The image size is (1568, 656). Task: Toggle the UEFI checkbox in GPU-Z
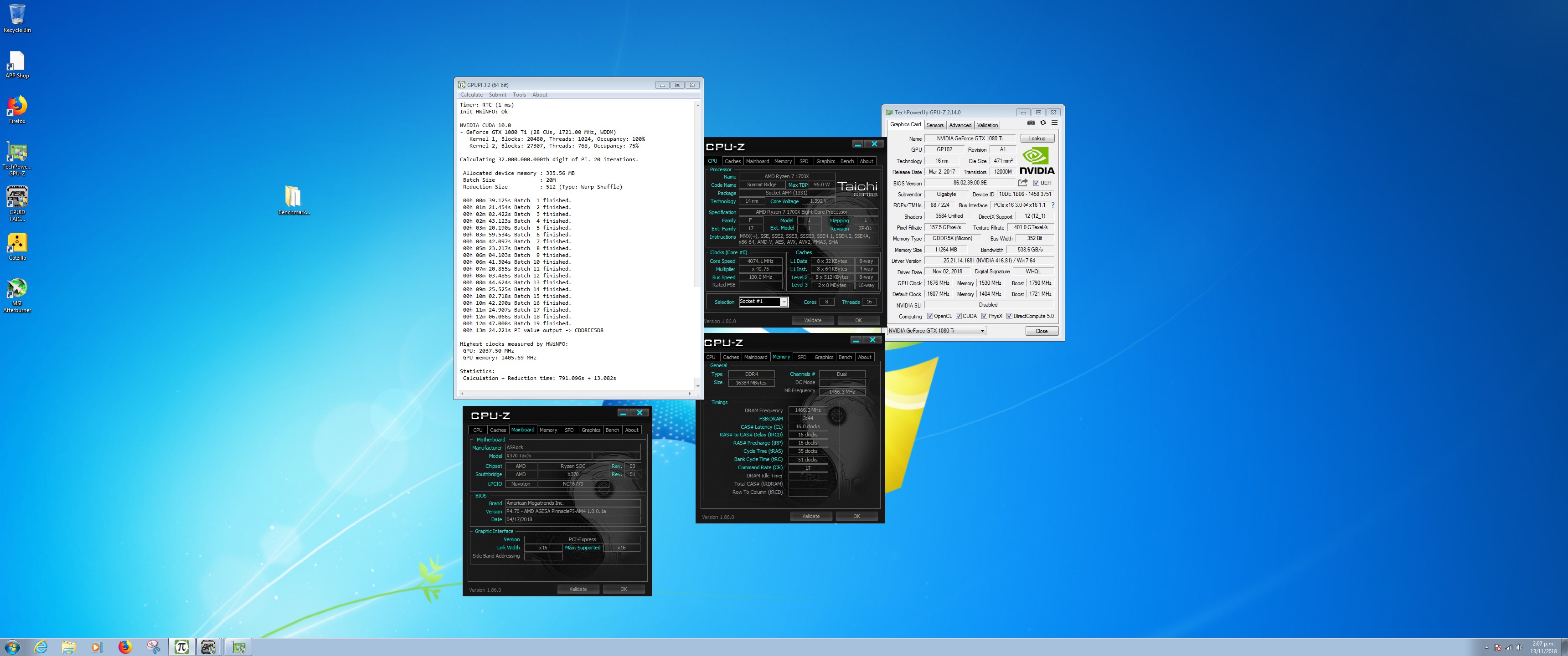[1036, 183]
